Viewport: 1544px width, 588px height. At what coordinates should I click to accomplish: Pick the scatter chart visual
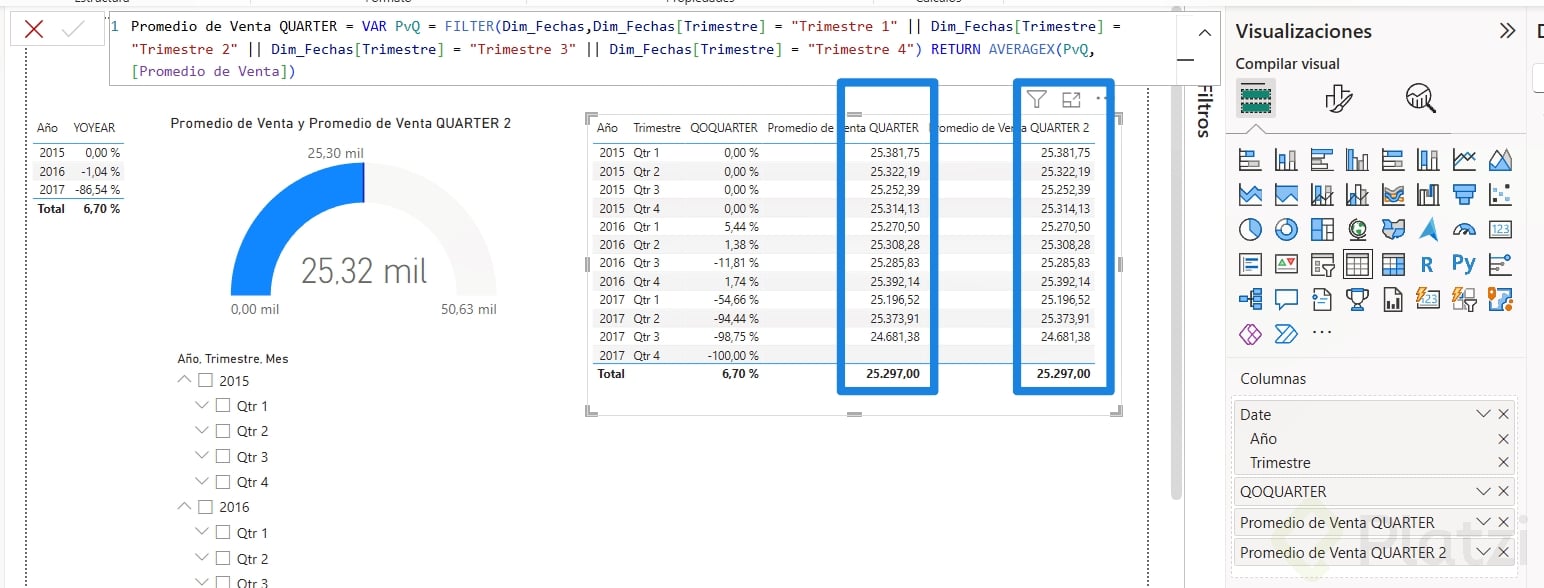coord(1500,194)
